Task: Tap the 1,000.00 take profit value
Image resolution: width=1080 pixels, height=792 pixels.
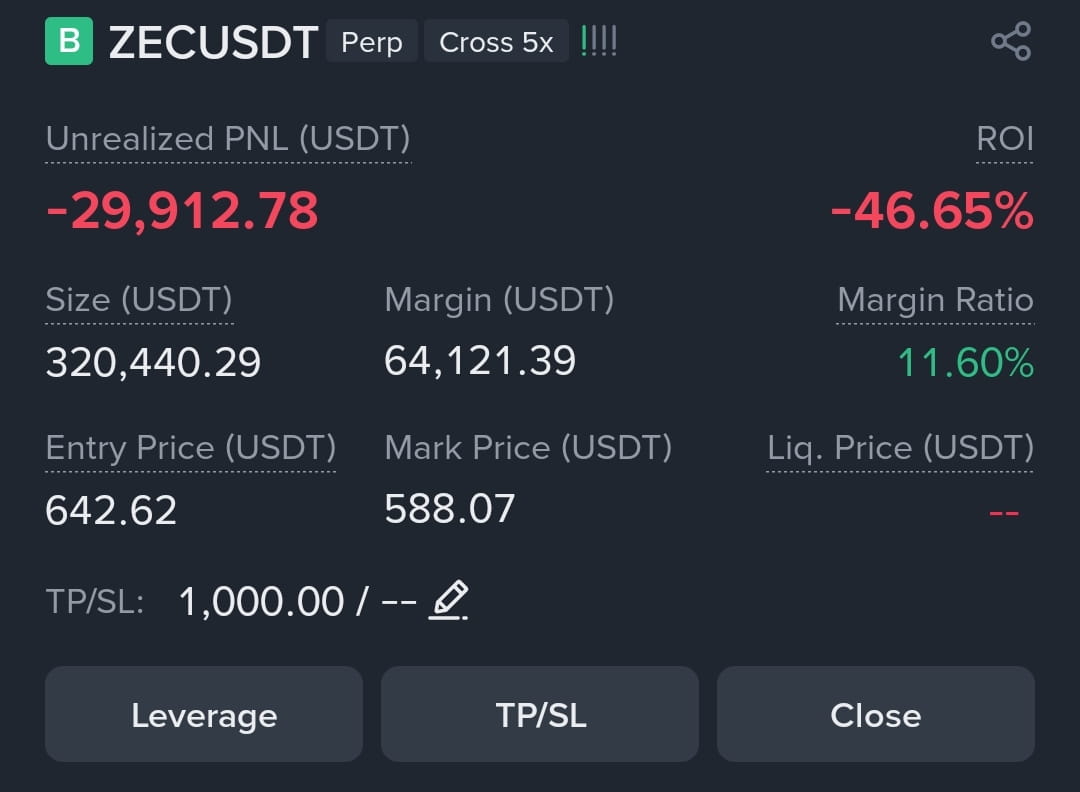Action: tap(262, 602)
